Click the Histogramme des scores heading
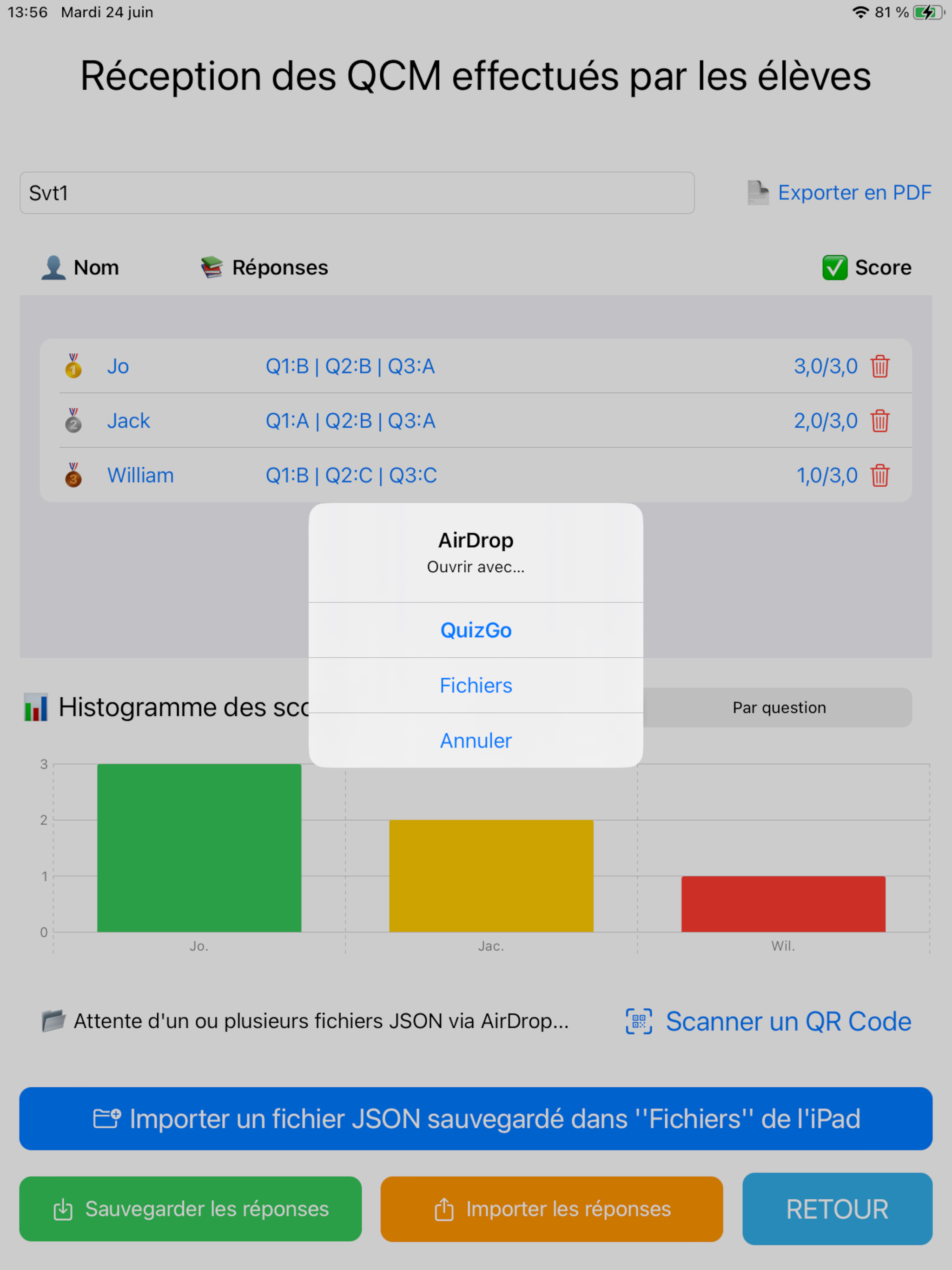The width and height of the screenshot is (952, 1270). 184,708
